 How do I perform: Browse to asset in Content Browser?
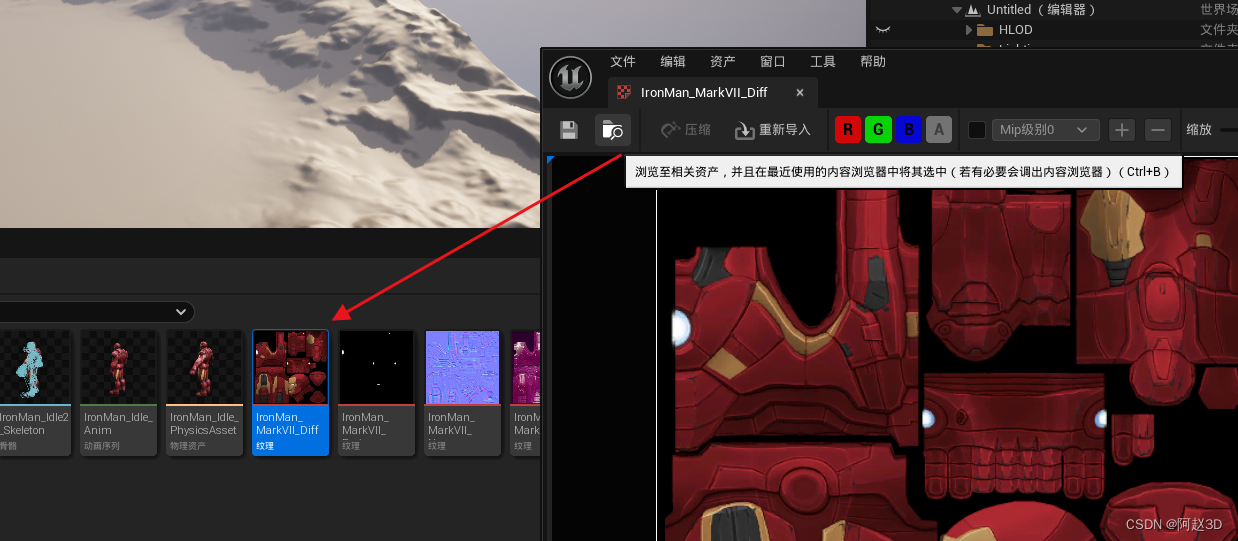tap(613, 130)
